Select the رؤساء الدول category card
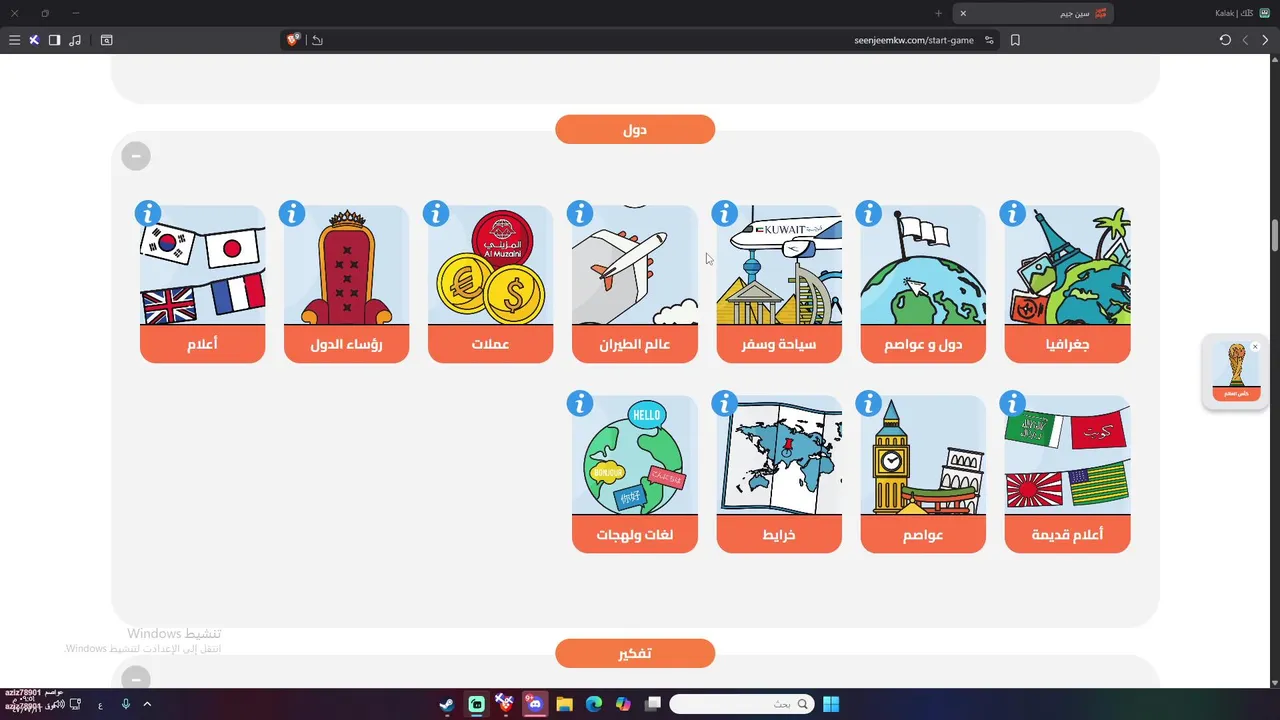The height and width of the screenshot is (720, 1280). tap(347, 284)
